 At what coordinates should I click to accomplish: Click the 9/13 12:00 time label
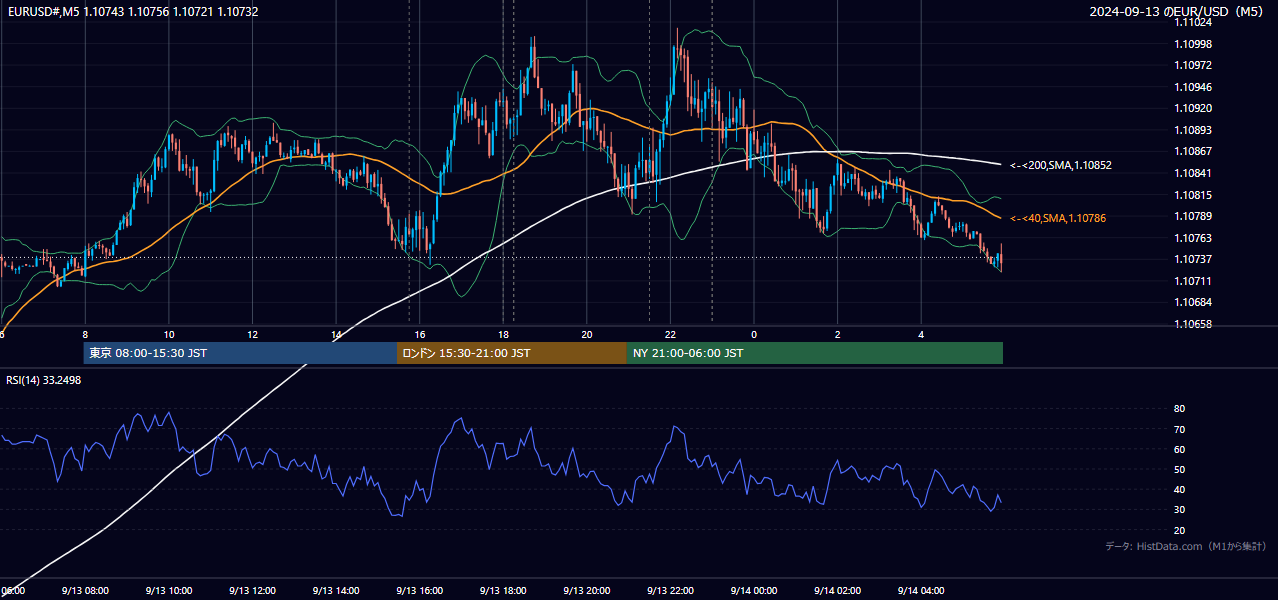[x=252, y=591]
